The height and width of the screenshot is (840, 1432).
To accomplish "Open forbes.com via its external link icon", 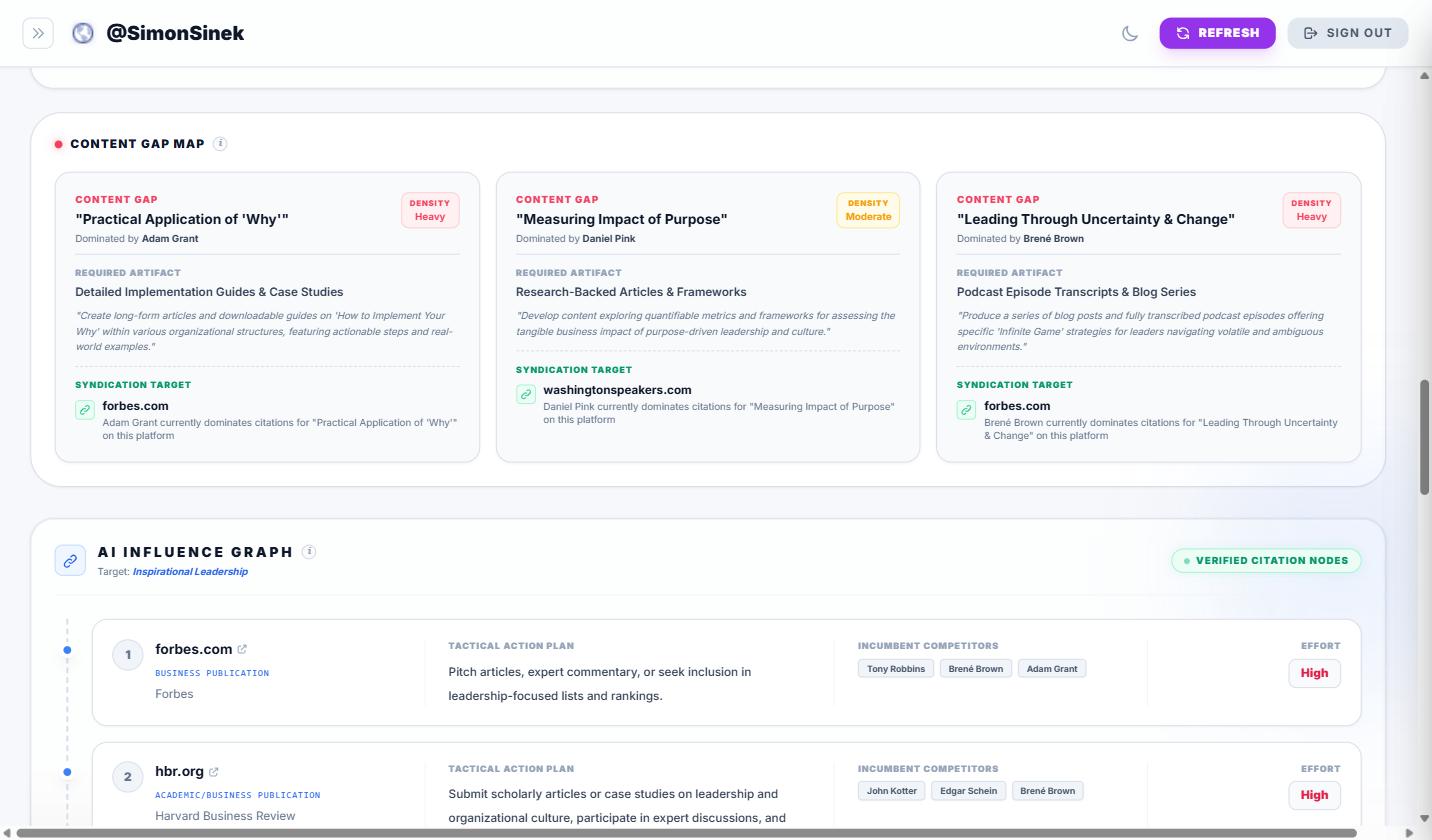I will (241, 648).
